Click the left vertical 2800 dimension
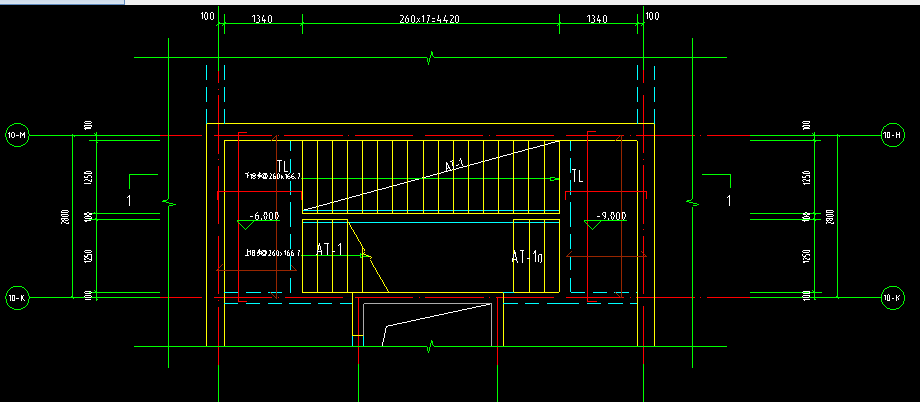 point(66,217)
